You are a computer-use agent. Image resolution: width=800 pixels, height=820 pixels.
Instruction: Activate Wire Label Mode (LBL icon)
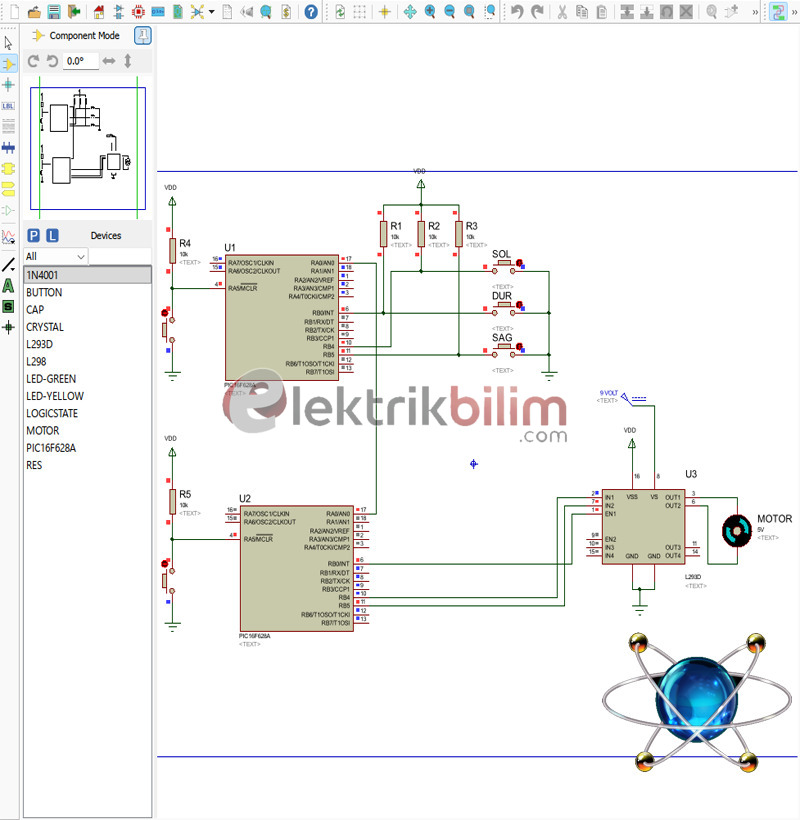pyautogui.click(x=8, y=105)
